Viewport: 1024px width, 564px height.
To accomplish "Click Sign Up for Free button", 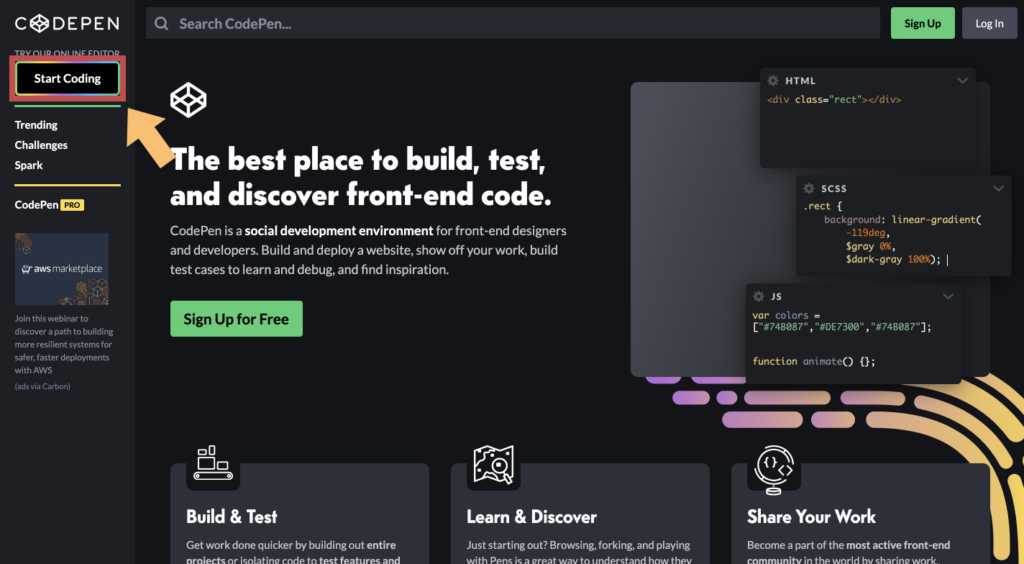I will click(236, 319).
